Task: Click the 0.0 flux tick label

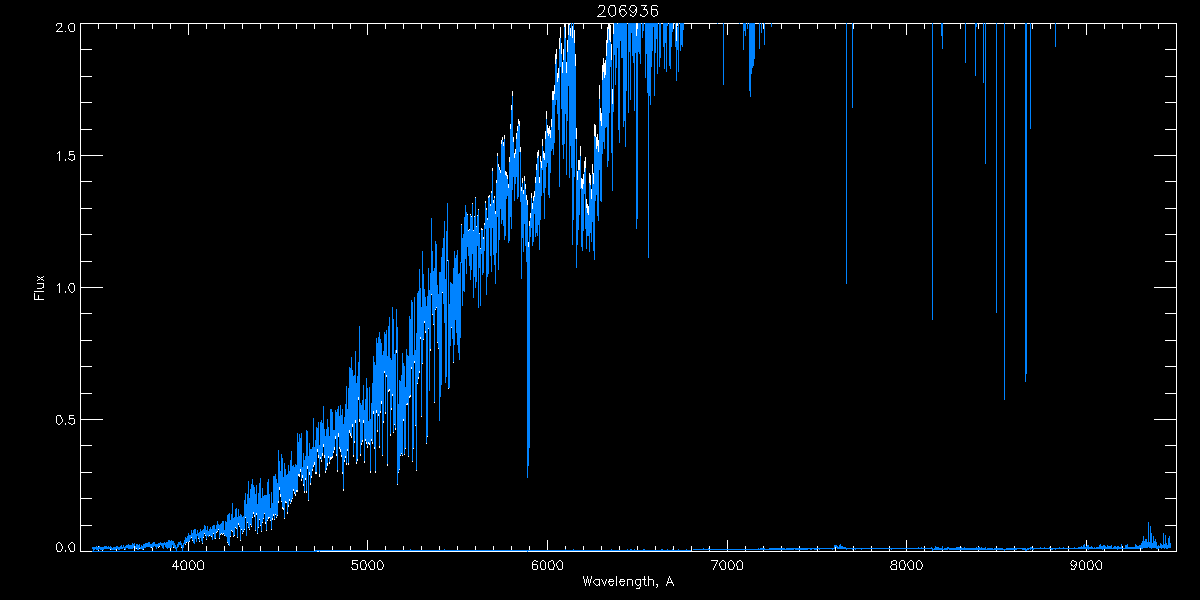Action: tap(63, 548)
